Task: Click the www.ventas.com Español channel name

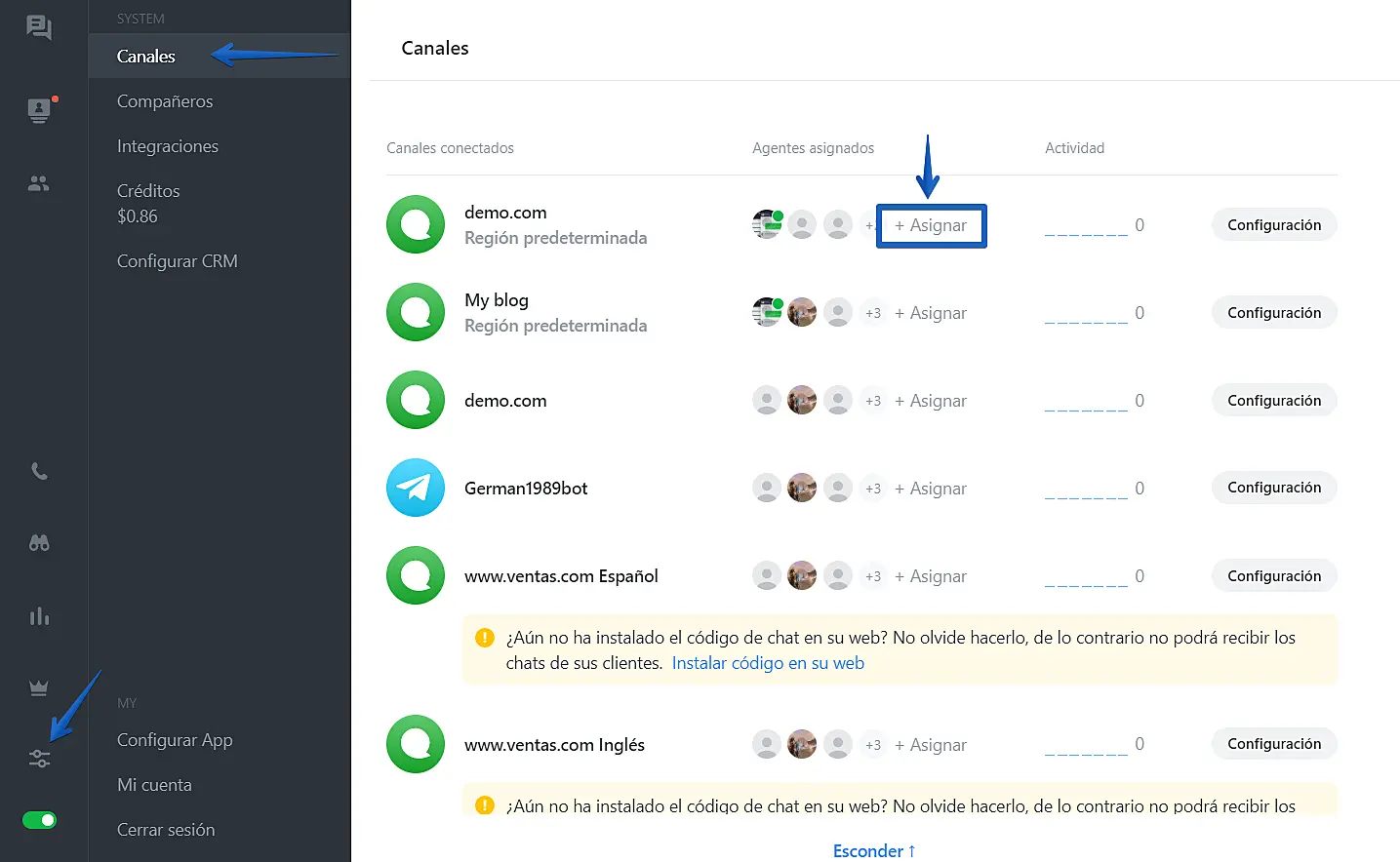Action: point(561,576)
